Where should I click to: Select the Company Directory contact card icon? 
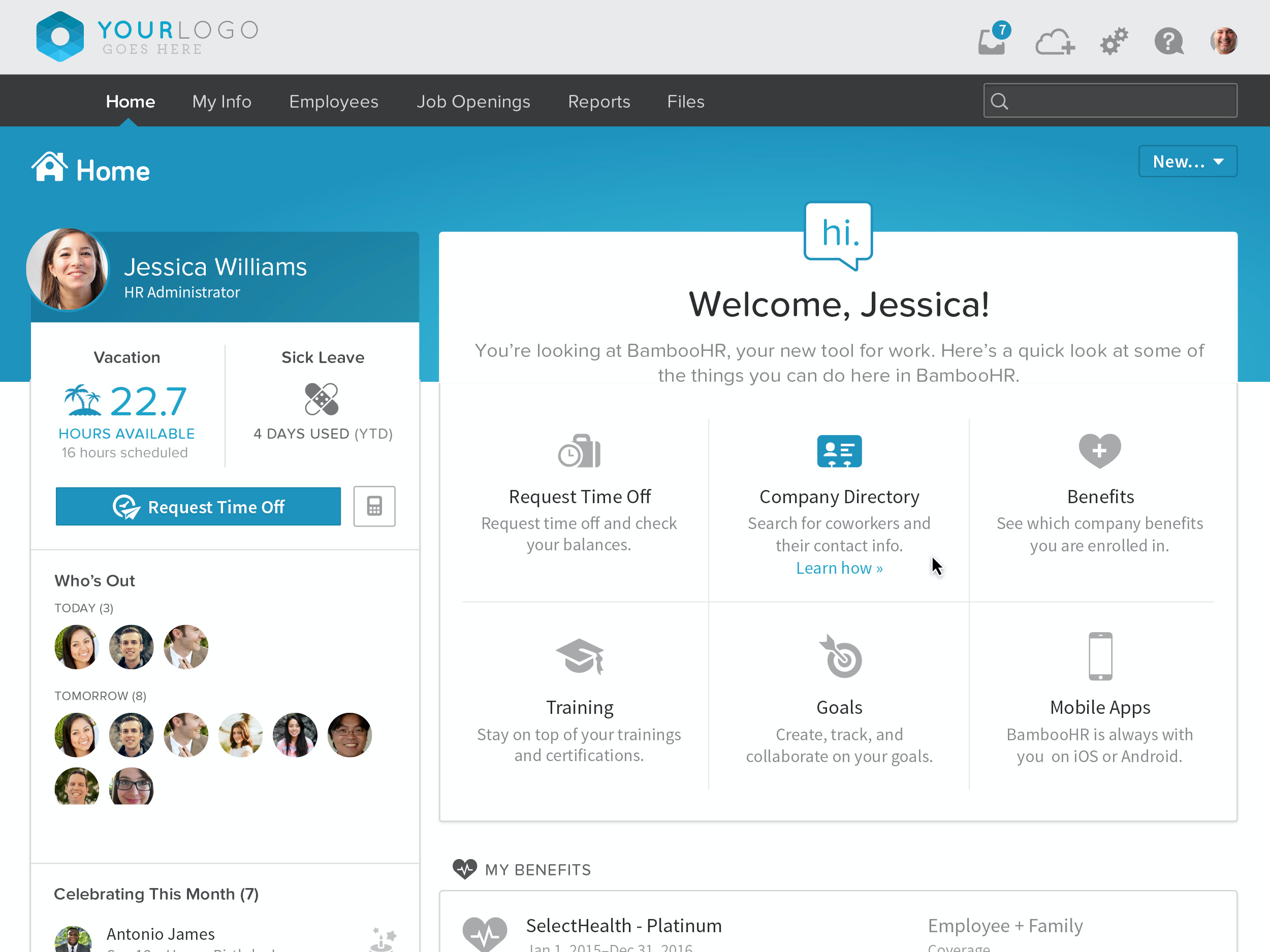pyautogui.click(x=839, y=451)
